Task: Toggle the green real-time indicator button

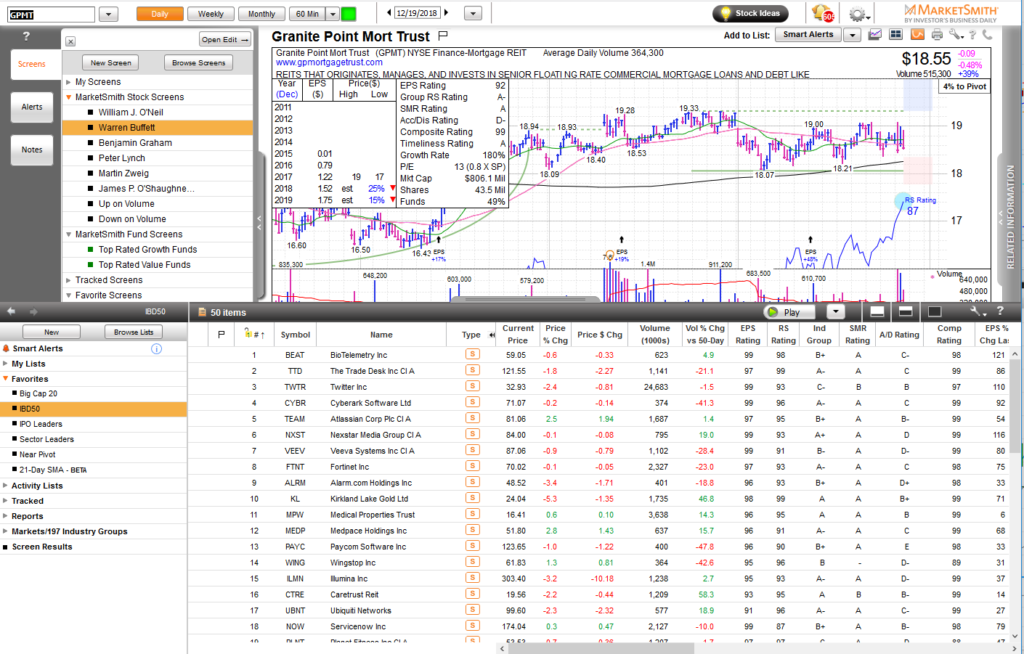Action: point(349,14)
